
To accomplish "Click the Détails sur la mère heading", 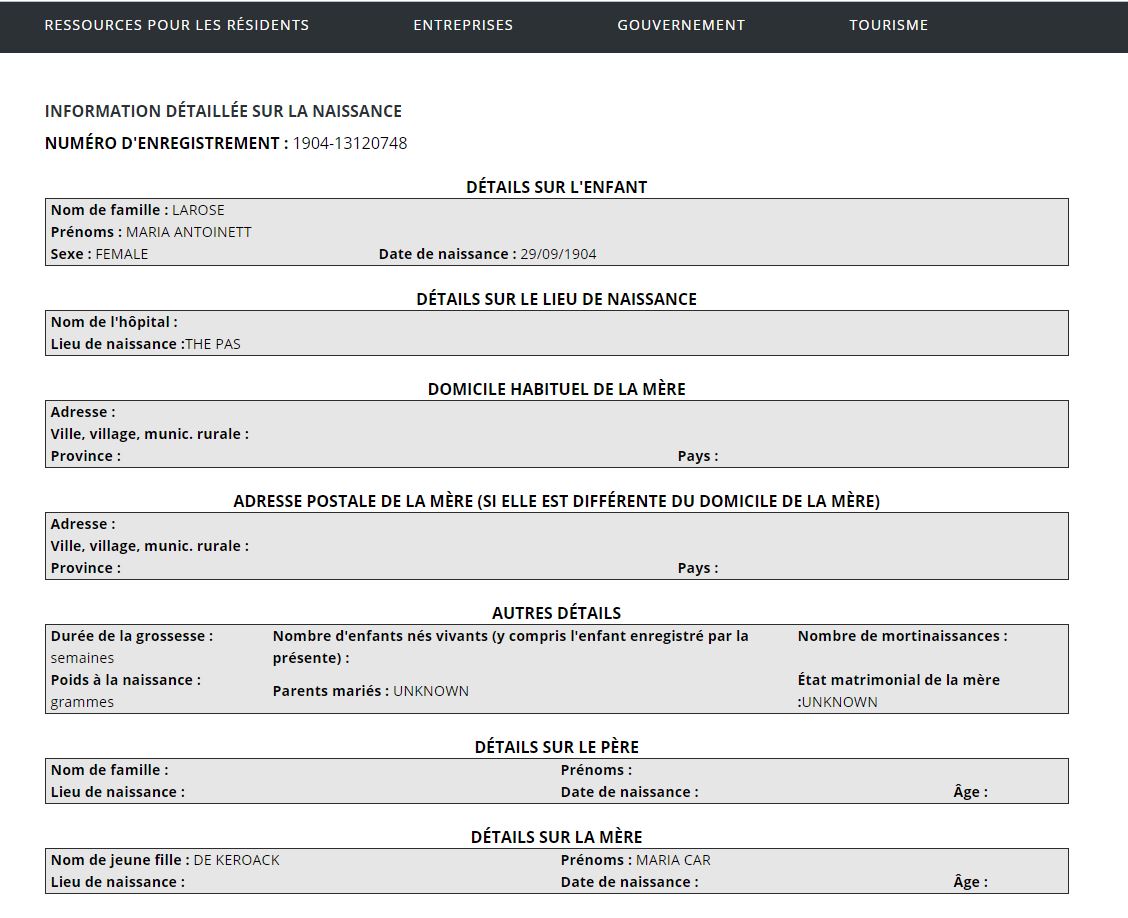I will point(557,837).
